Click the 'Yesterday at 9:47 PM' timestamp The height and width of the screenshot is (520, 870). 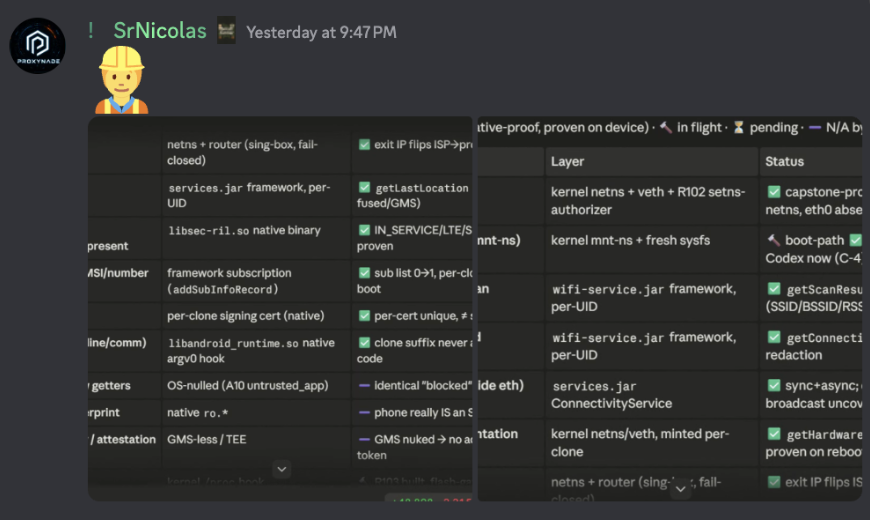pos(321,32)
